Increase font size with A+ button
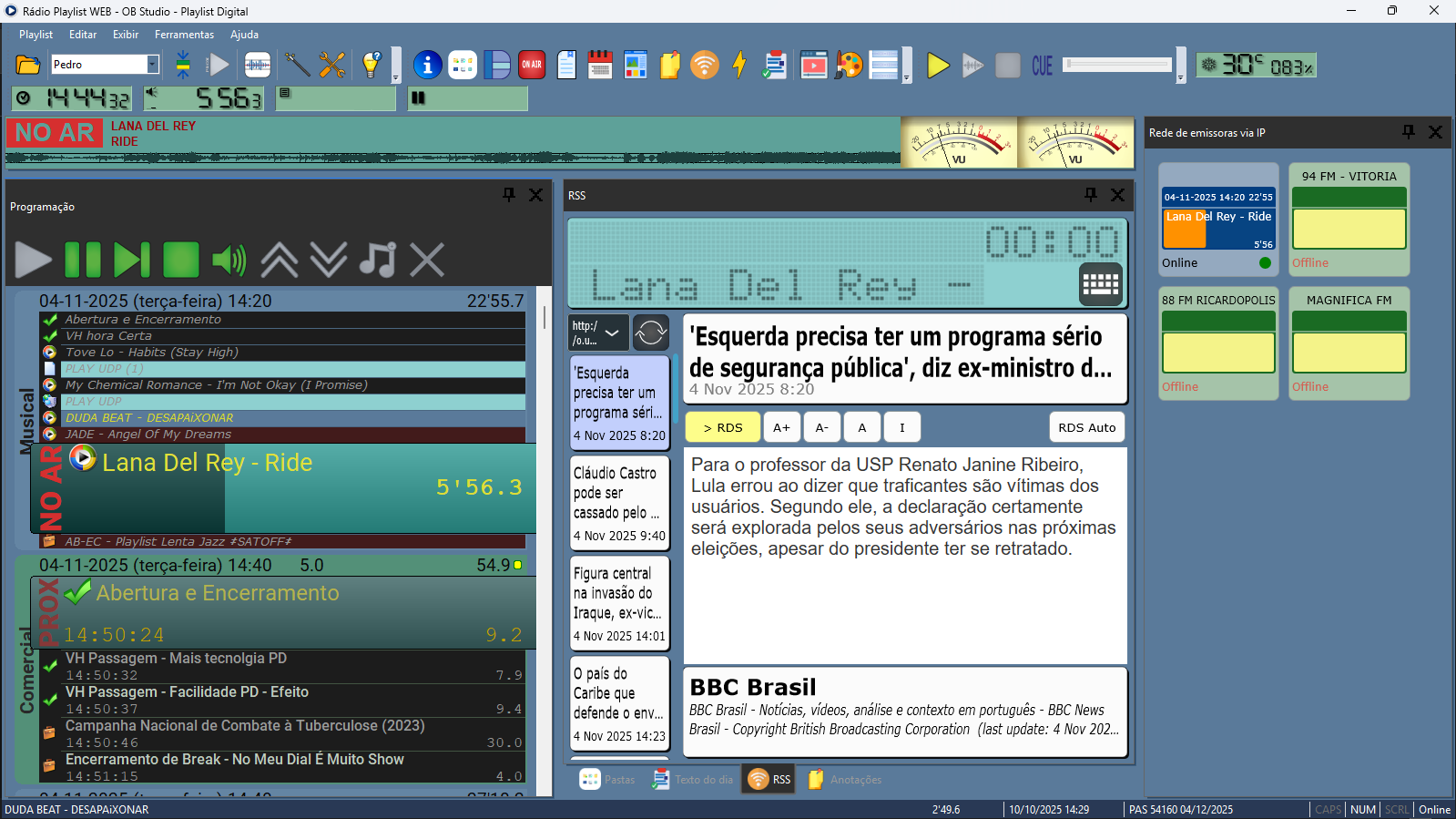The width and height of the screenshot is (1456, 819). tap(781, 427)
